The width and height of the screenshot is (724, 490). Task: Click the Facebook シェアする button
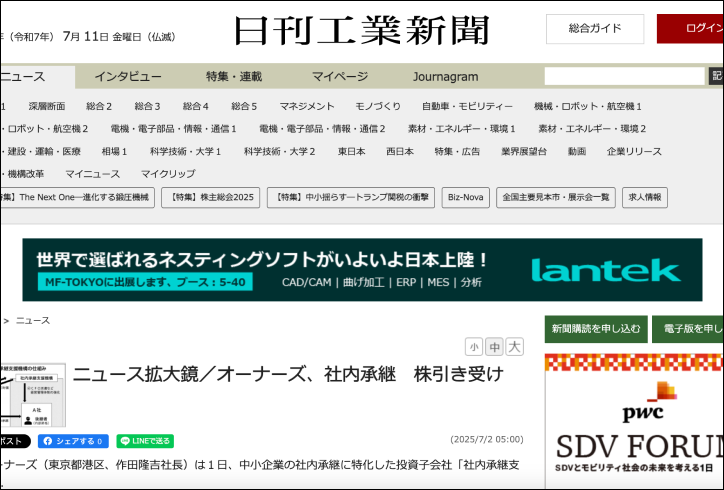[x=73, y=441]
